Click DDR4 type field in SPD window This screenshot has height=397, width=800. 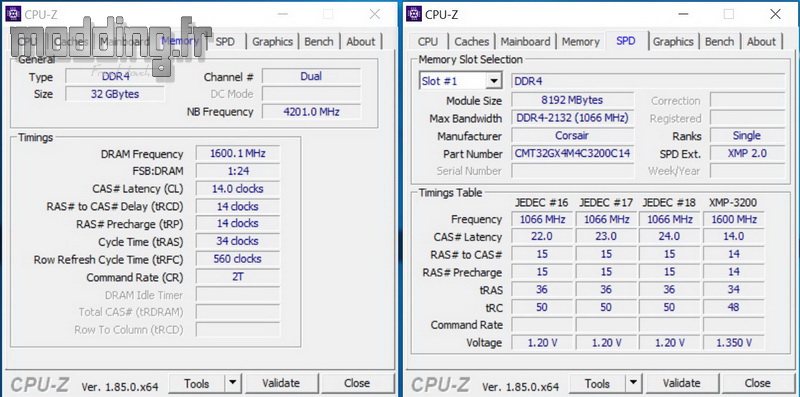click(x=648, y=81)
